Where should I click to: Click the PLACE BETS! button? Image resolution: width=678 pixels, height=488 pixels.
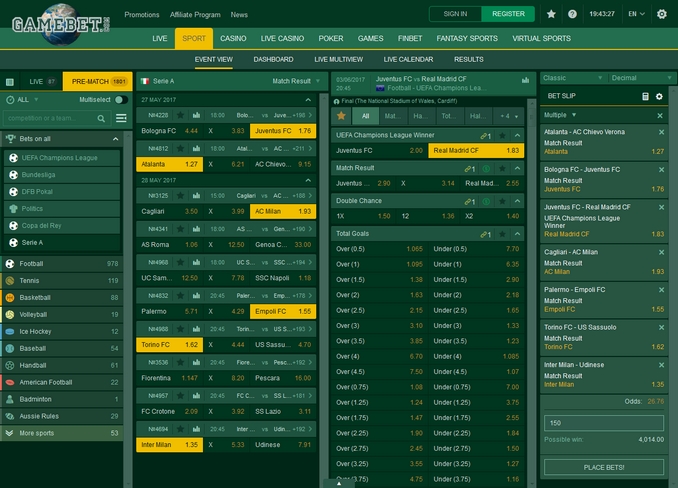click(x=604, y=467)
